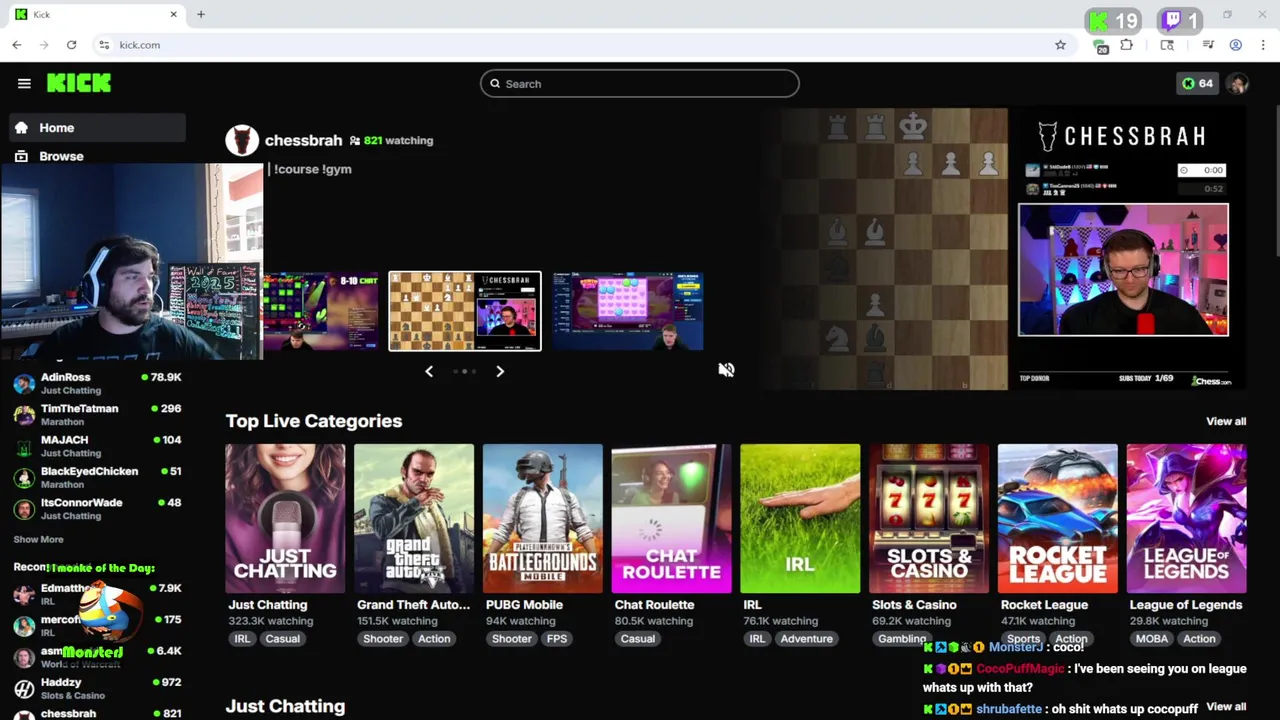
Task: Open the IRL category card
Action: (800, 519)
